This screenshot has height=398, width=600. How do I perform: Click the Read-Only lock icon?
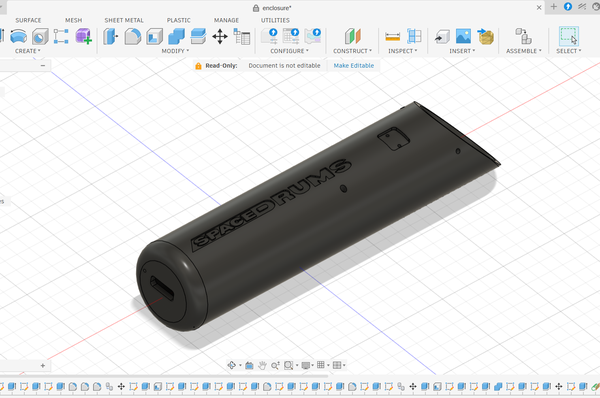point(198,66)
